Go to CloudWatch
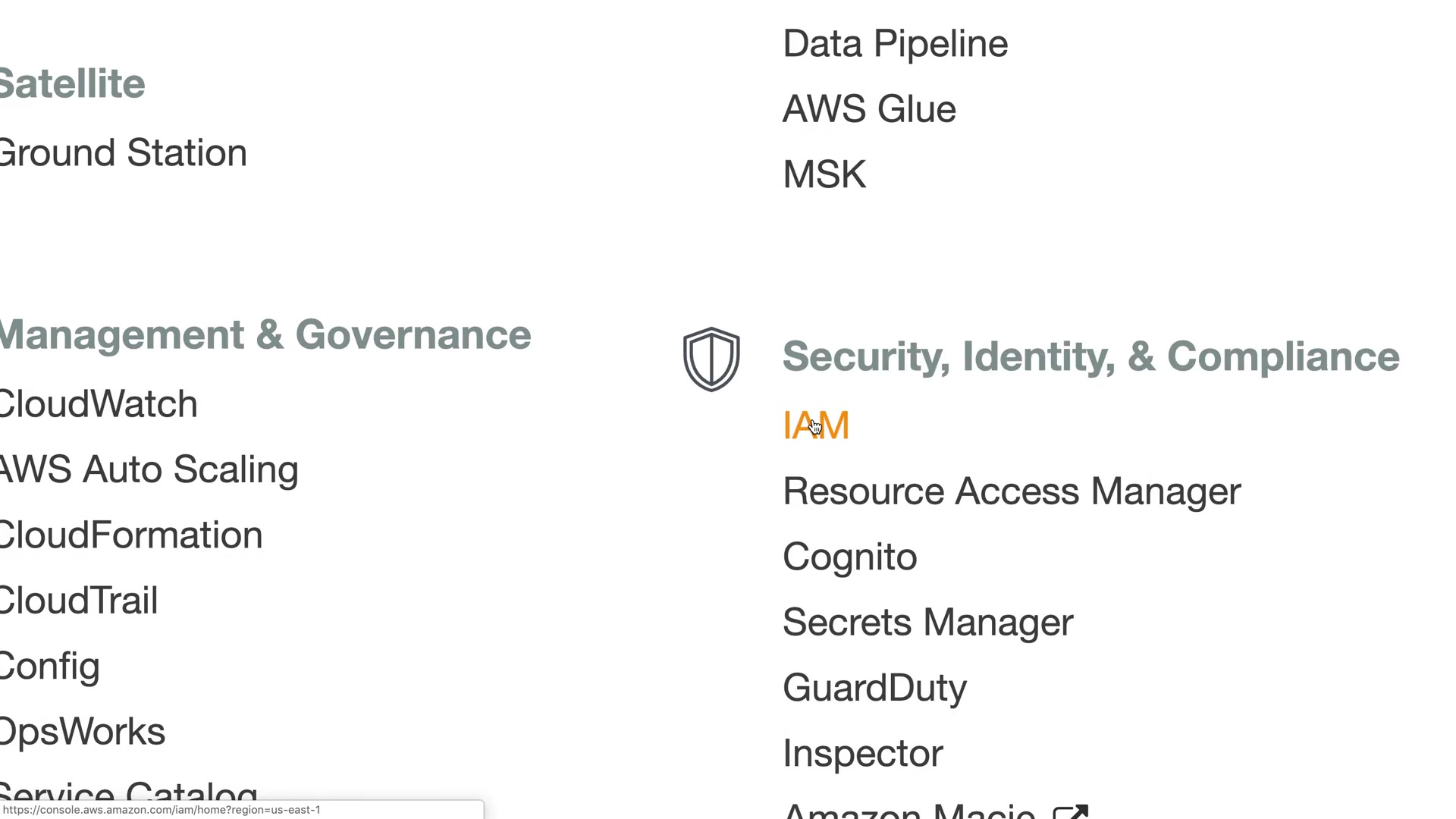The width and height of the screenshot is (1456, 819). point(99,404)
